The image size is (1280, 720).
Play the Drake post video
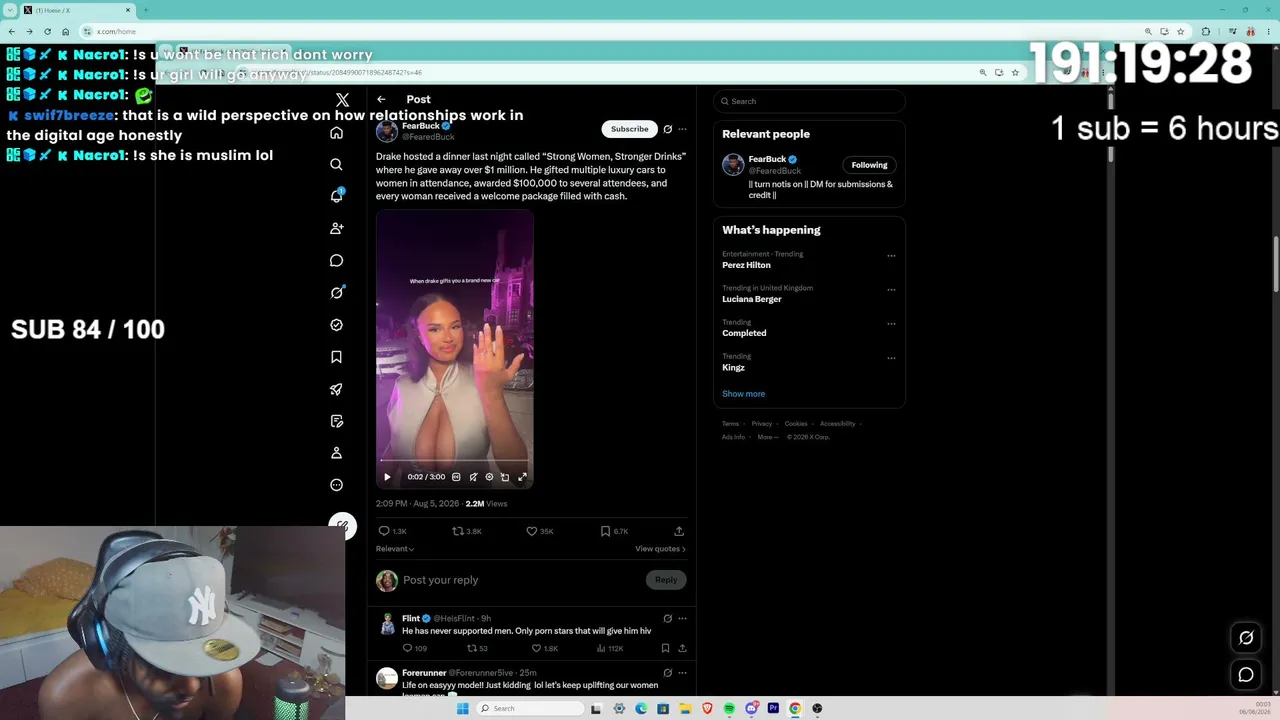pyautogui.click(x=387, y=477)
